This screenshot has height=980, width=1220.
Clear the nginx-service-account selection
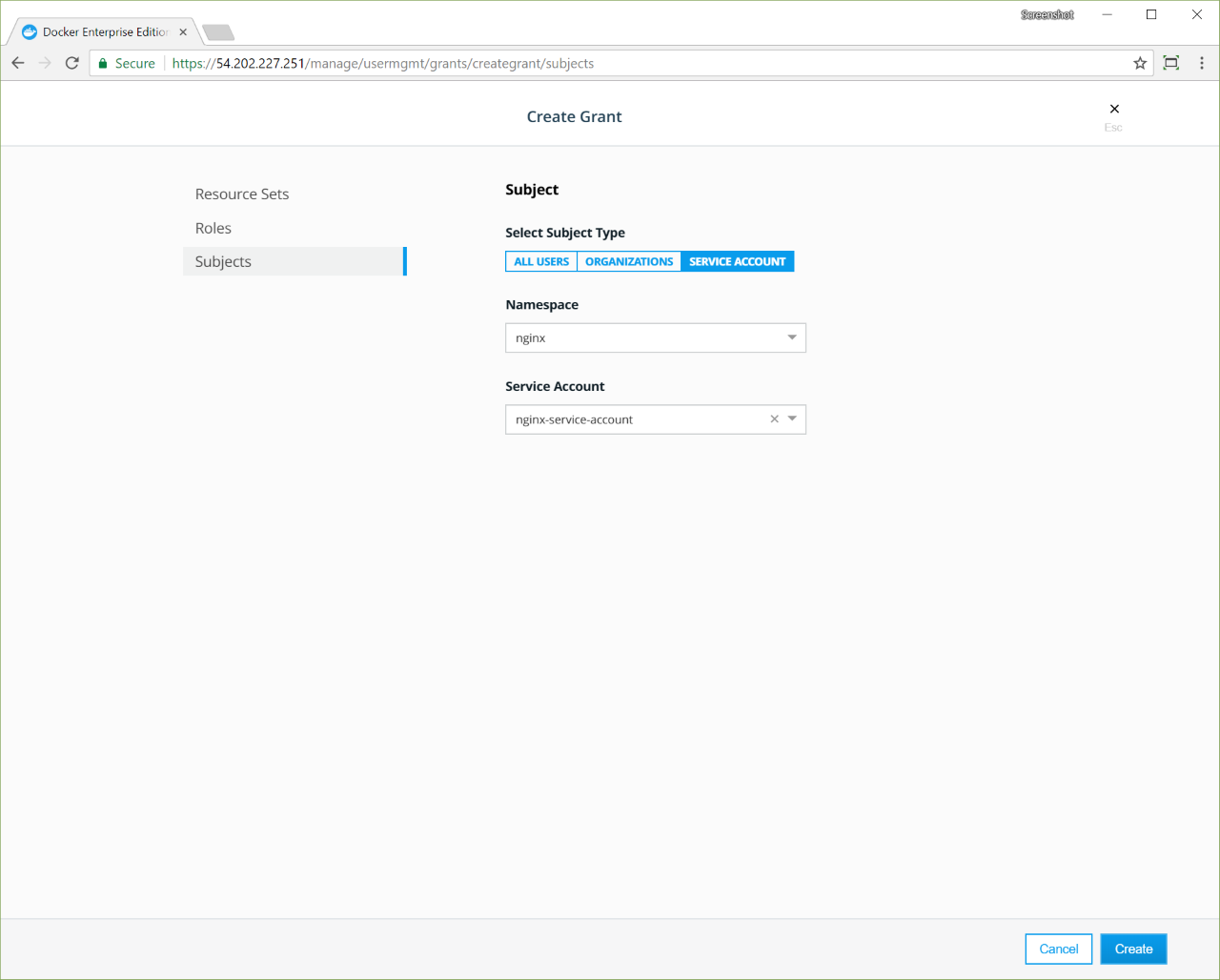tap(774, 419)
